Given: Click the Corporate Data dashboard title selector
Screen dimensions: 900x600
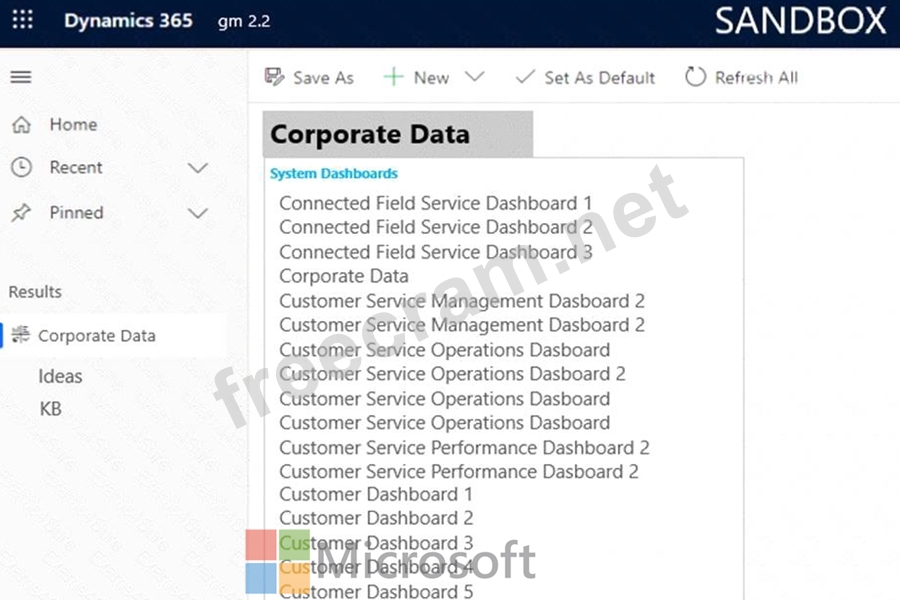Looking at the screenshot, I should coord(398,135).
